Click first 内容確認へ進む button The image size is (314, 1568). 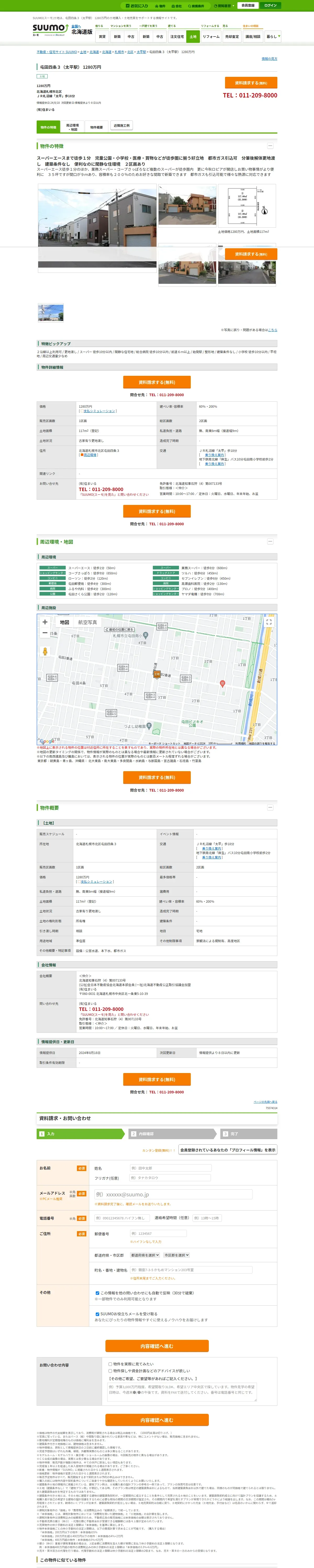coord(157,1346)
